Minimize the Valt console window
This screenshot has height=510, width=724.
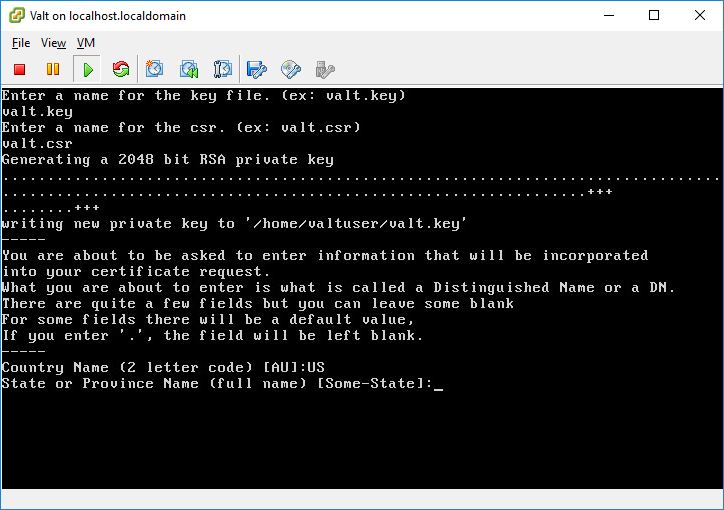(x=609, y=15)
